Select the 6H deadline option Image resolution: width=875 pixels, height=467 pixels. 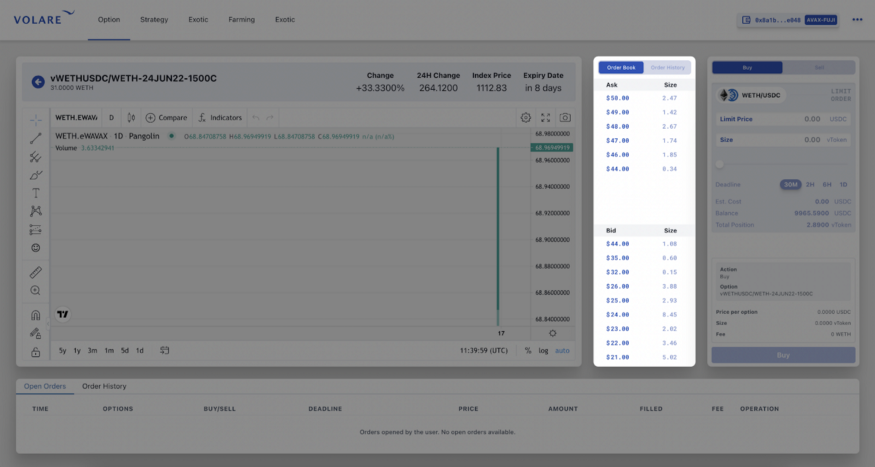(x=826, y=185)
